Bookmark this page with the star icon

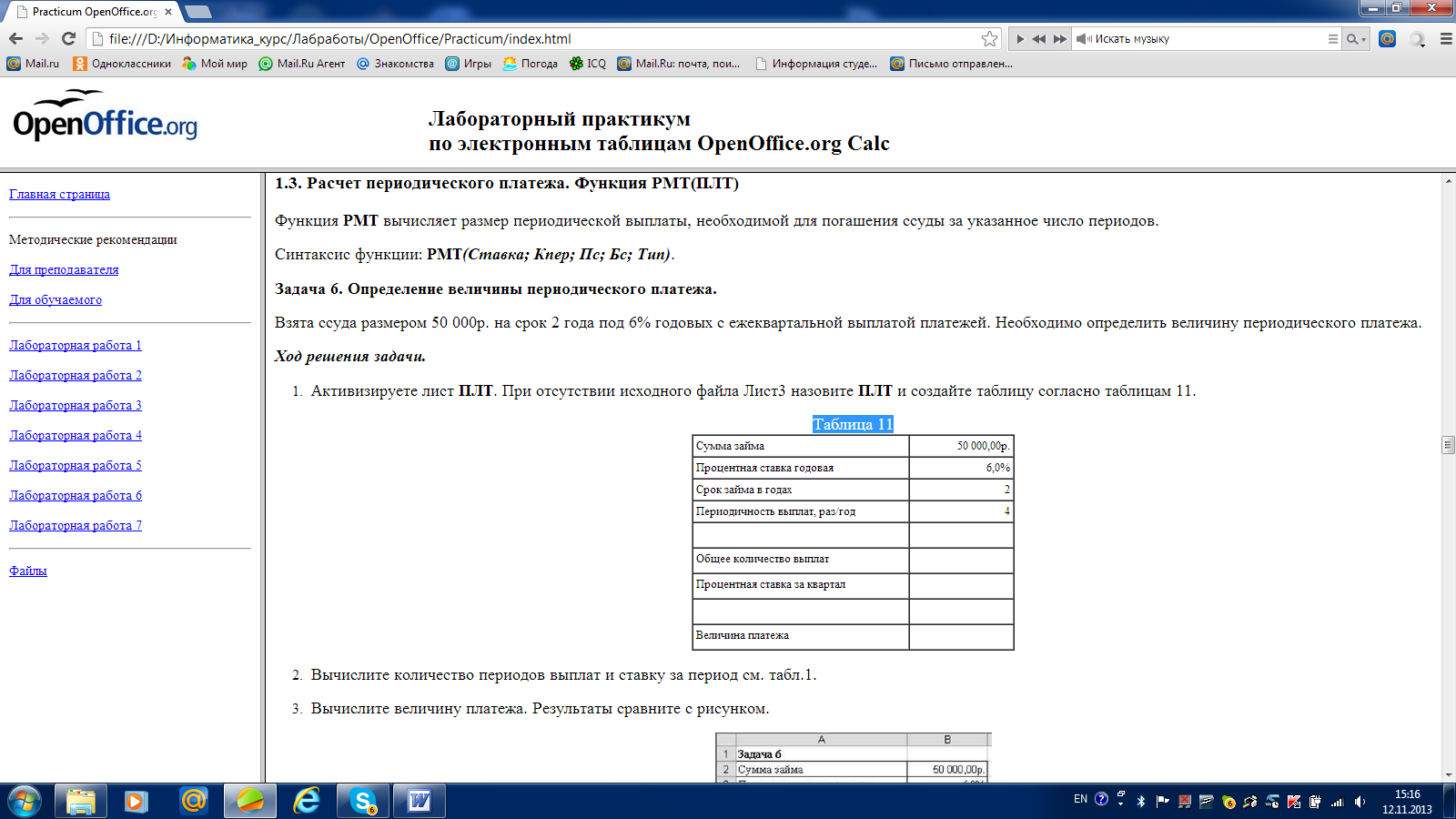[989, 38]
